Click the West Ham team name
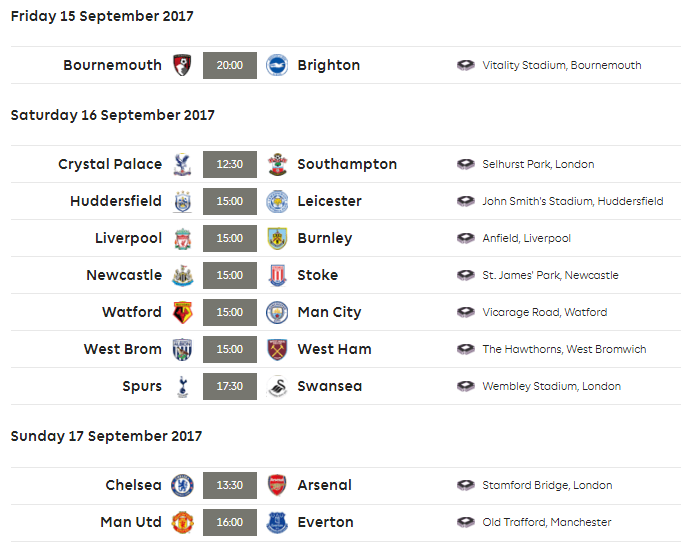The image size is (681, 547). (x=334, y=349)
